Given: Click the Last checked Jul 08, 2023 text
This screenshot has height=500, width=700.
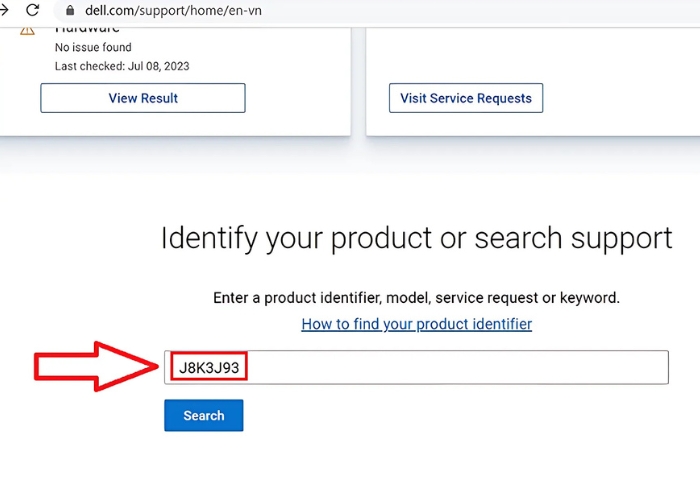Looking at the screenshot, I should click(x=122, y=66).
